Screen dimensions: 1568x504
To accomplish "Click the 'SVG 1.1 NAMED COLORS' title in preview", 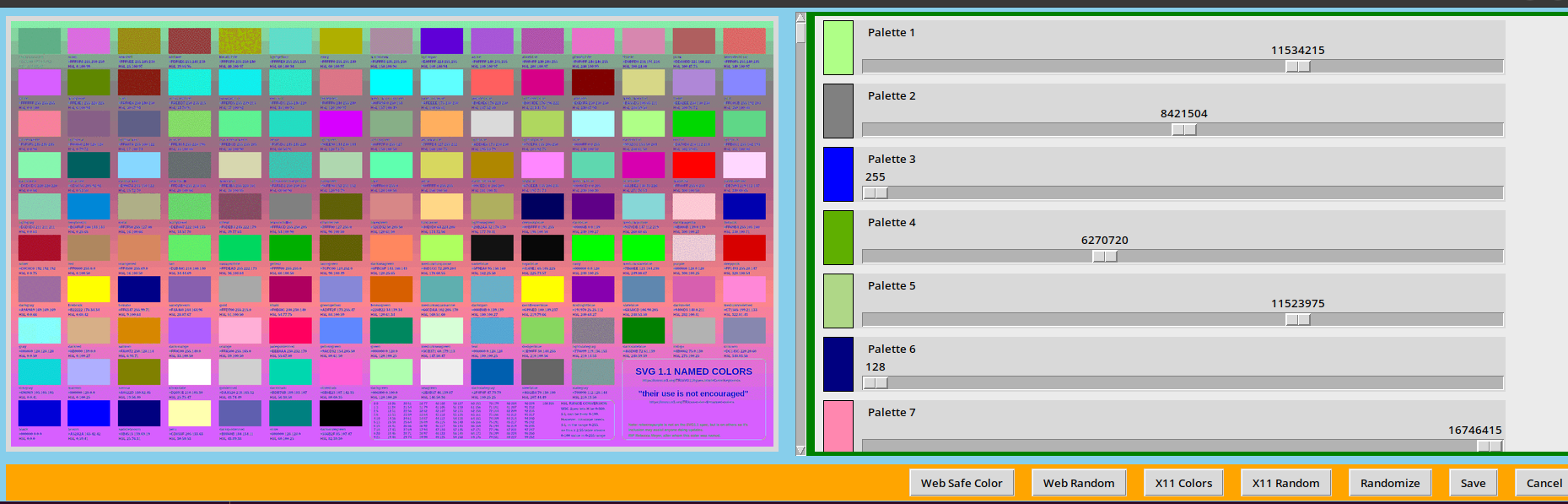I will click(x=693, y=371).
